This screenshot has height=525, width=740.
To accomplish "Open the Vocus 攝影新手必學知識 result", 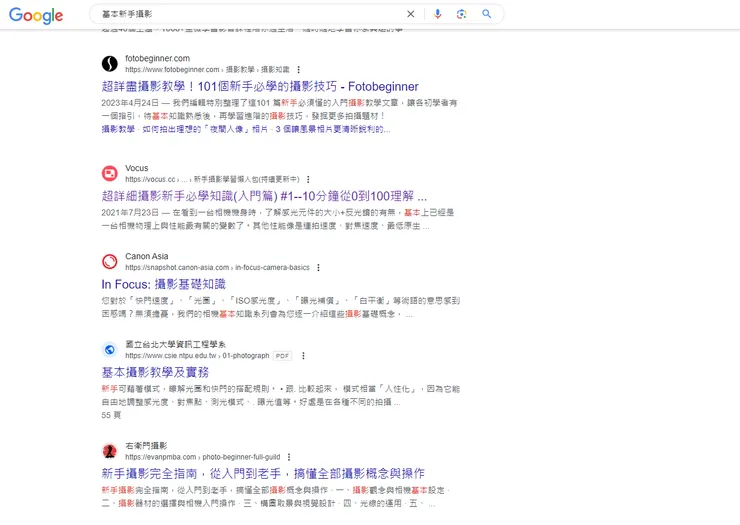I will pyautogui.click(x=264, y=196).
